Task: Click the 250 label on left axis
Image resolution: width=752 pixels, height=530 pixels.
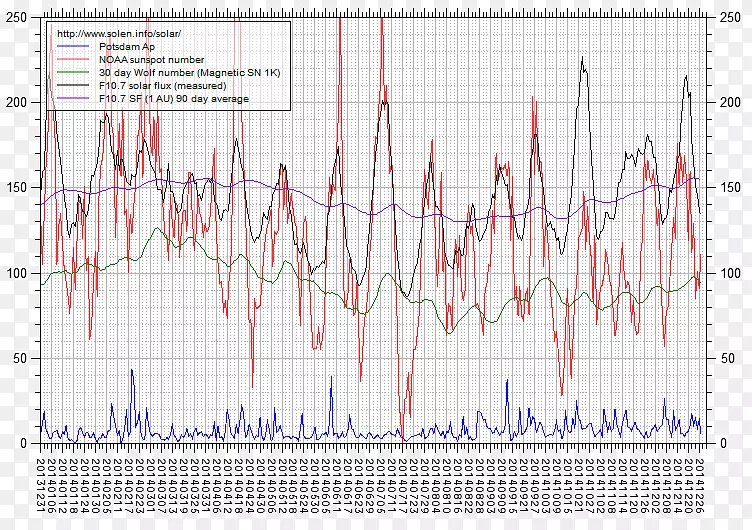Action: click(x=19, y=17)
